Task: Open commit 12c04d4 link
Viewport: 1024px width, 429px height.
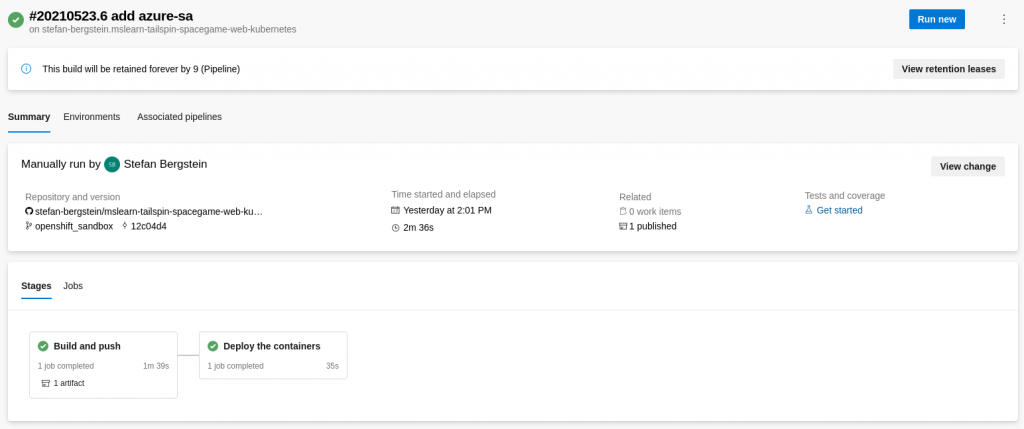Action: coord(148,226)
